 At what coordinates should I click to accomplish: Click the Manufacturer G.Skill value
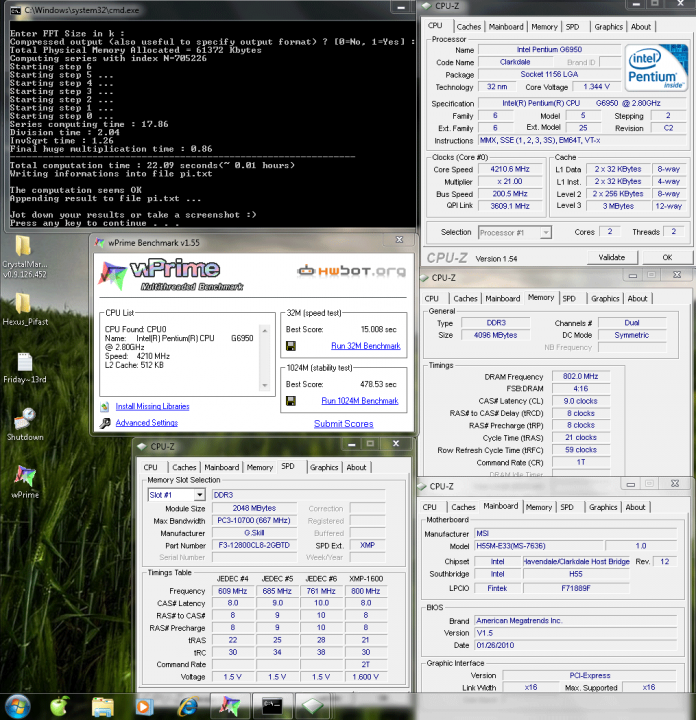(x=254, y=533)
